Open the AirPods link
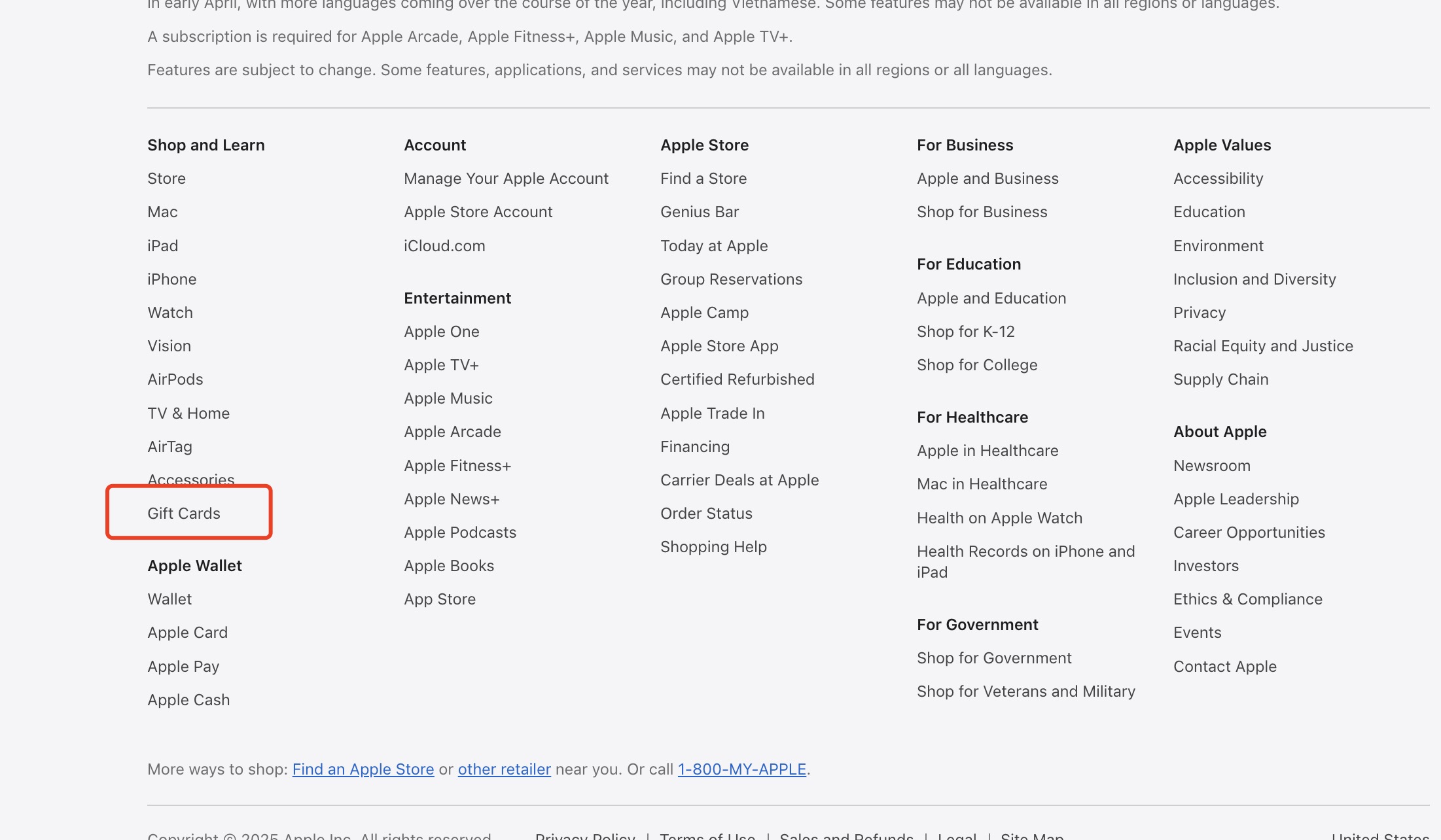Image resolution: width=1441 pixels, height=840 pixels. 175,379
